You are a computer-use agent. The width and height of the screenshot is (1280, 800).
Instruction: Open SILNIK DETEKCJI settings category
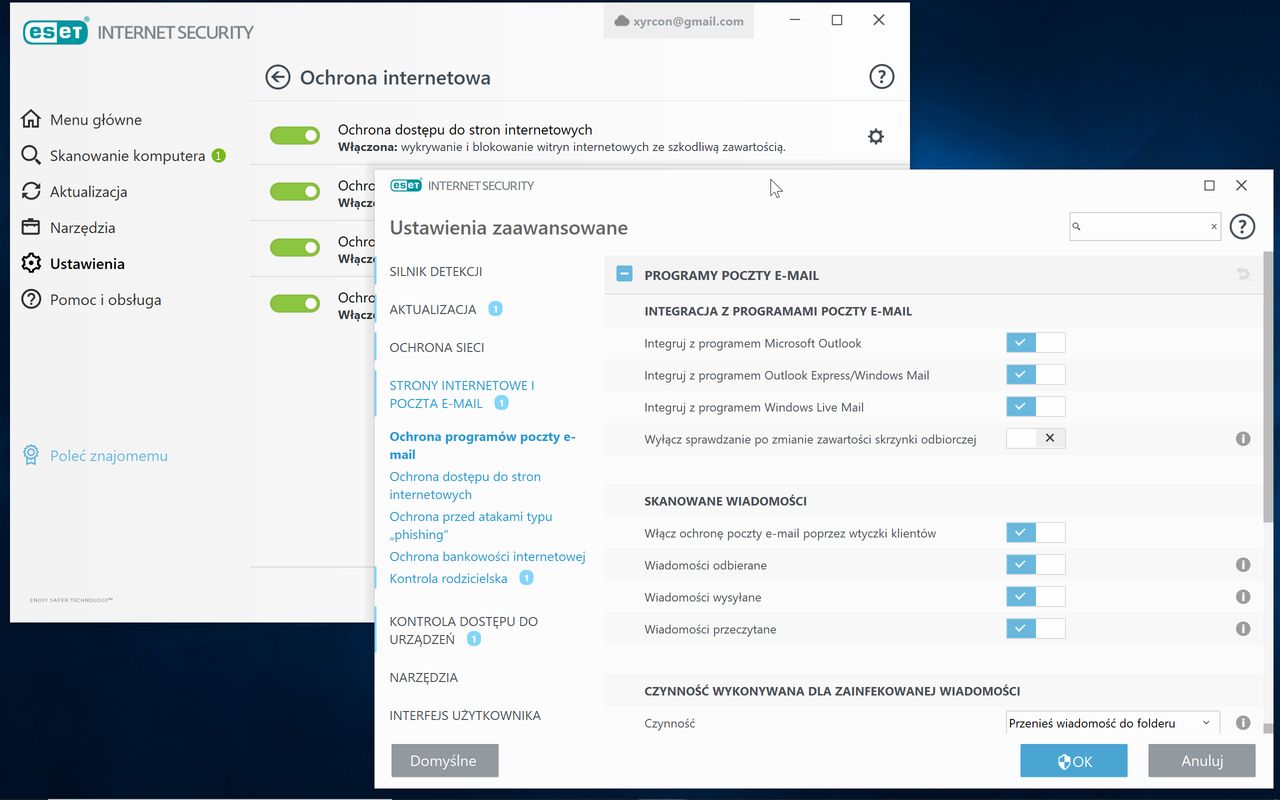(436, 271)
